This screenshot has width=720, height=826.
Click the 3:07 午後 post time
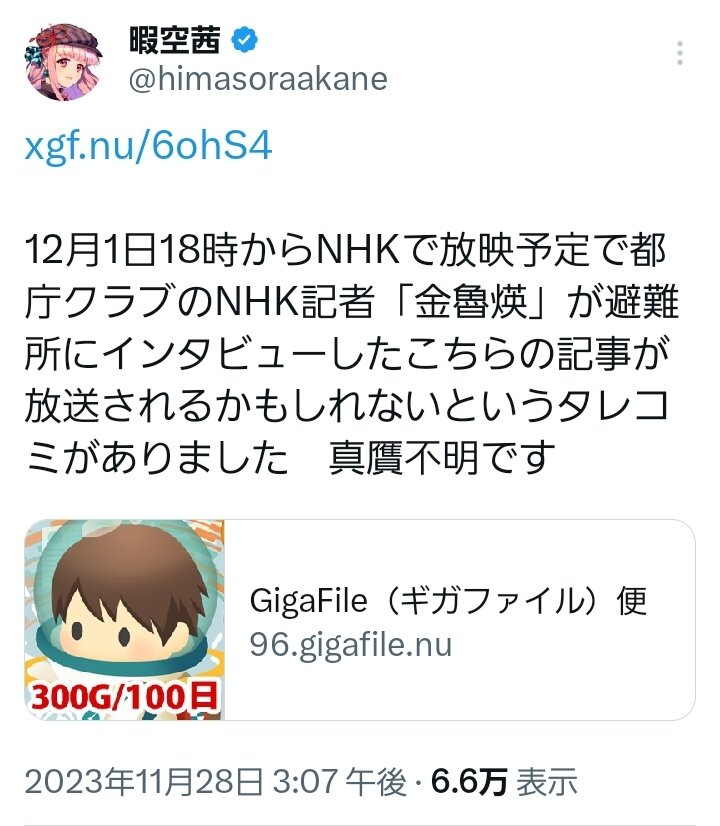[340, 781]
